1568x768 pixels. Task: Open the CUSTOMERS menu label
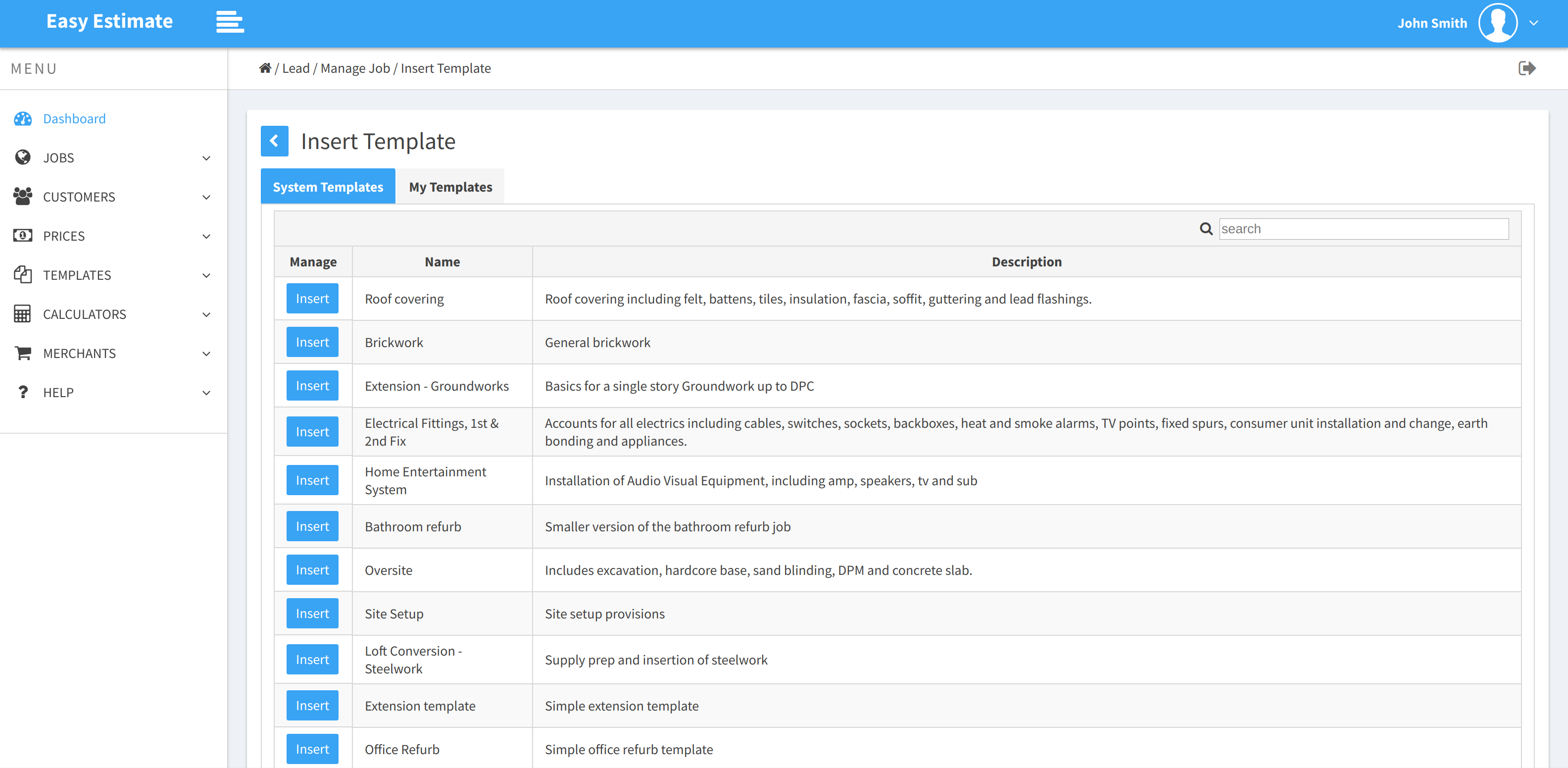79,197
